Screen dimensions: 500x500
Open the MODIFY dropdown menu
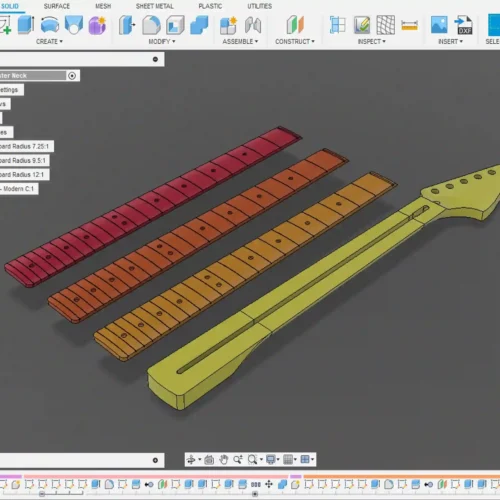(162, 41)
